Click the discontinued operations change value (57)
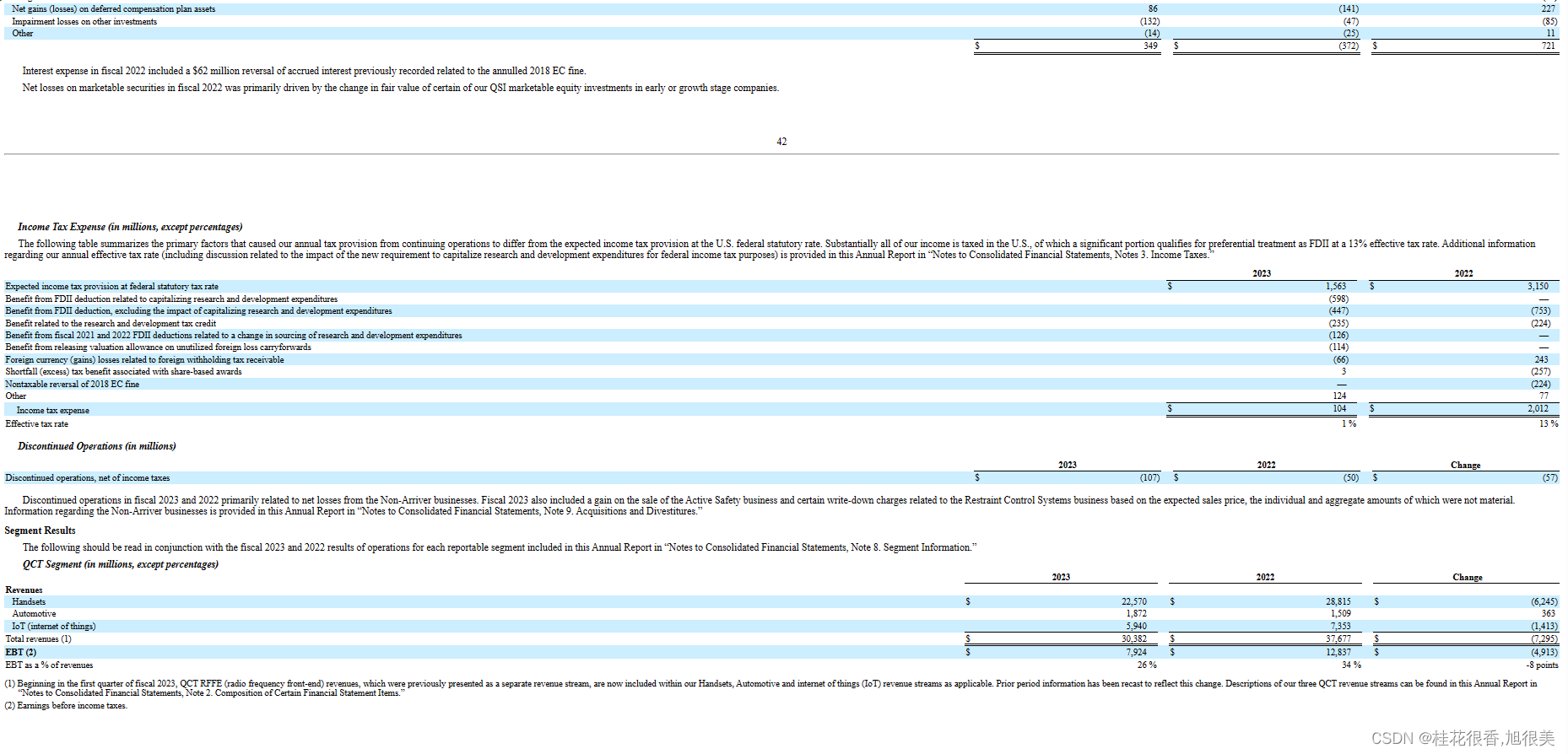The width and height of the screenshot is (1568, 754). tap(1550, 478)
